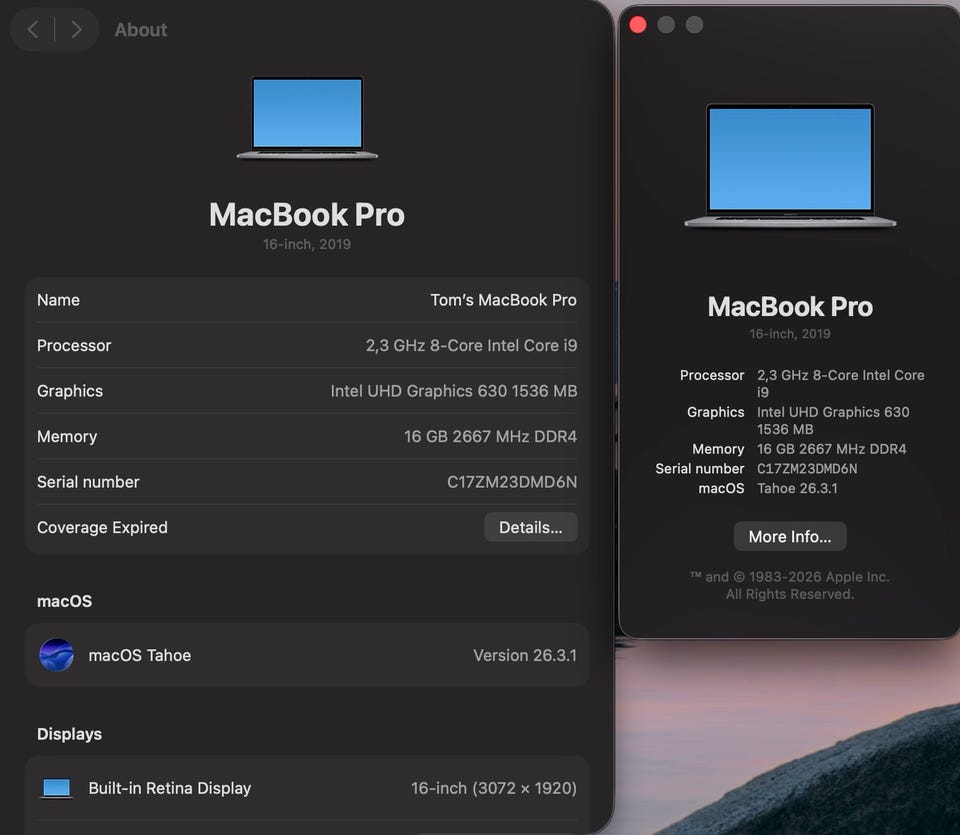Click MacBook Pro title in About This Mac window
Viewport: 960px width, 835px height.
click(790, 307)
